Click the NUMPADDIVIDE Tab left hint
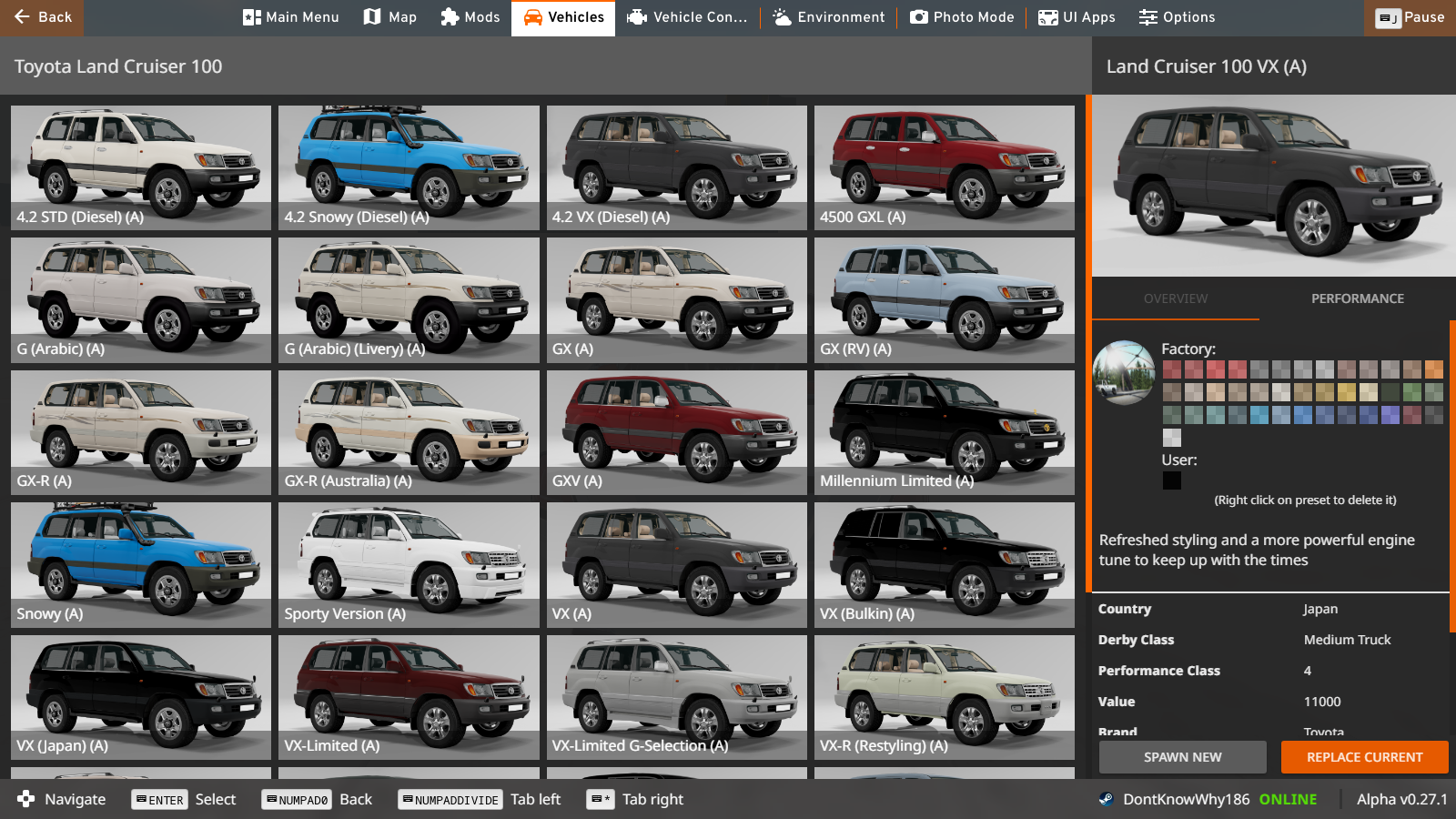Image resolution: width=1456 pixels, height=819 pixels. [480, 800]
